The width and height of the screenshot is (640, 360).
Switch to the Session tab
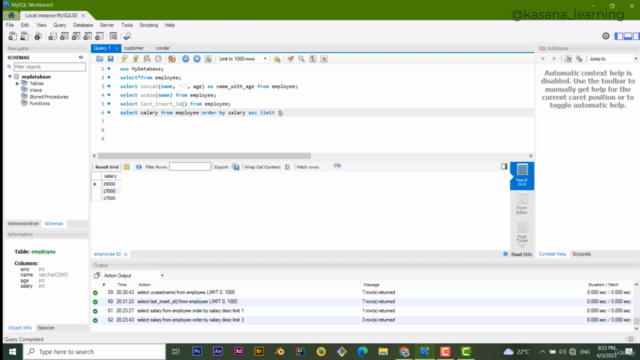(46, 328)
